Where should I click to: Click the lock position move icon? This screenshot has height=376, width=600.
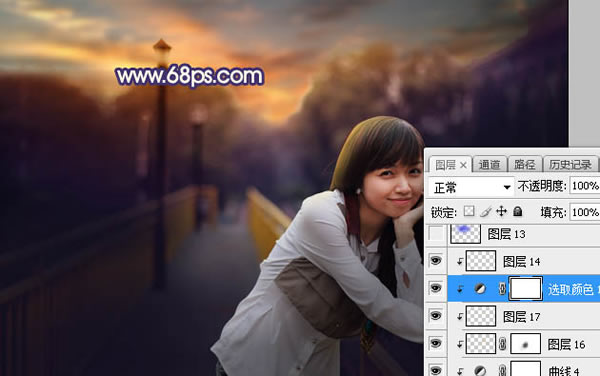[501, 211]
